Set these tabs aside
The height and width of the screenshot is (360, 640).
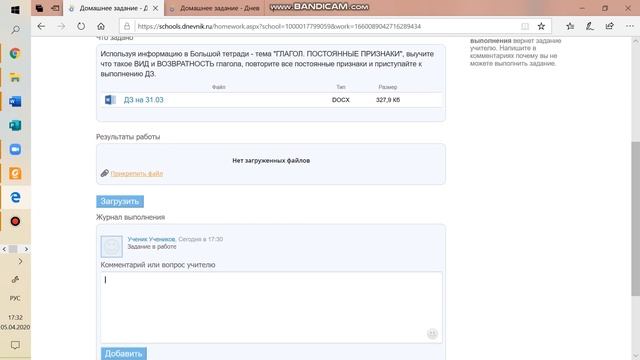click(55, 8)
